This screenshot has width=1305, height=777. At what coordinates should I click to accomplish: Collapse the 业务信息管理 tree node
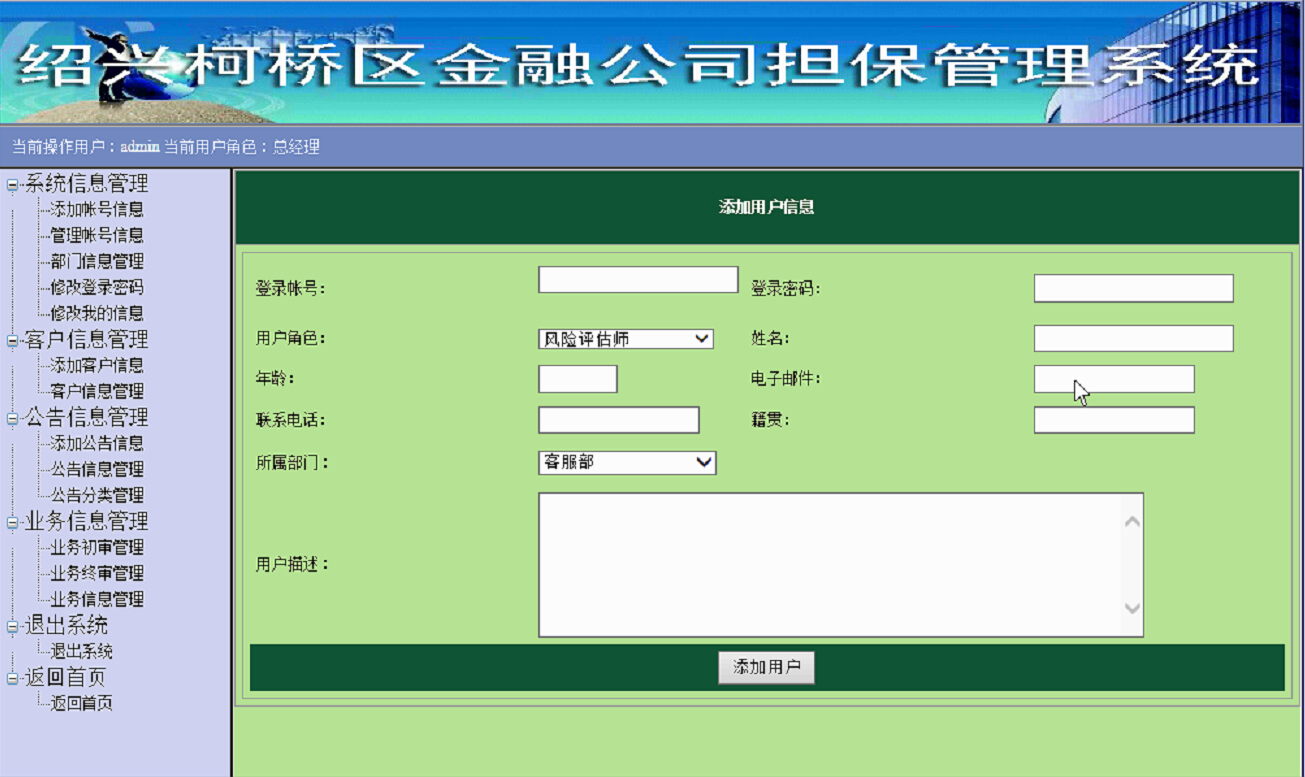click(13, 522)
